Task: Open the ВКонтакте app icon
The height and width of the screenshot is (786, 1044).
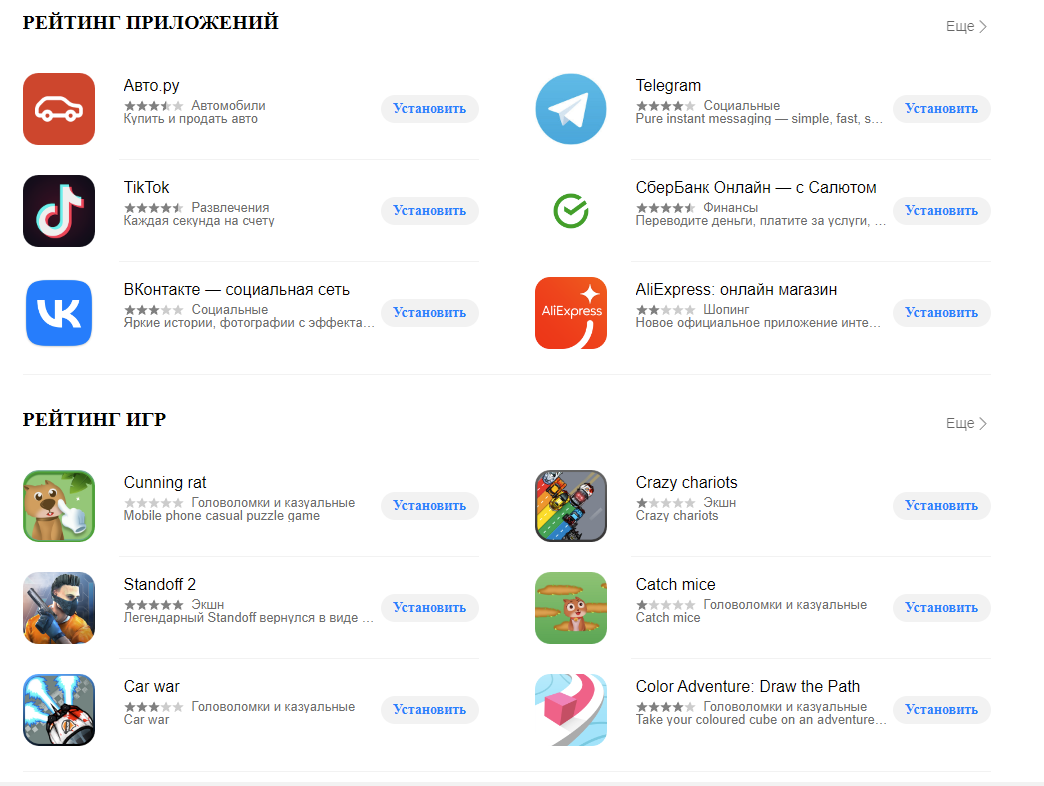Action: click(x=59, y=313)
